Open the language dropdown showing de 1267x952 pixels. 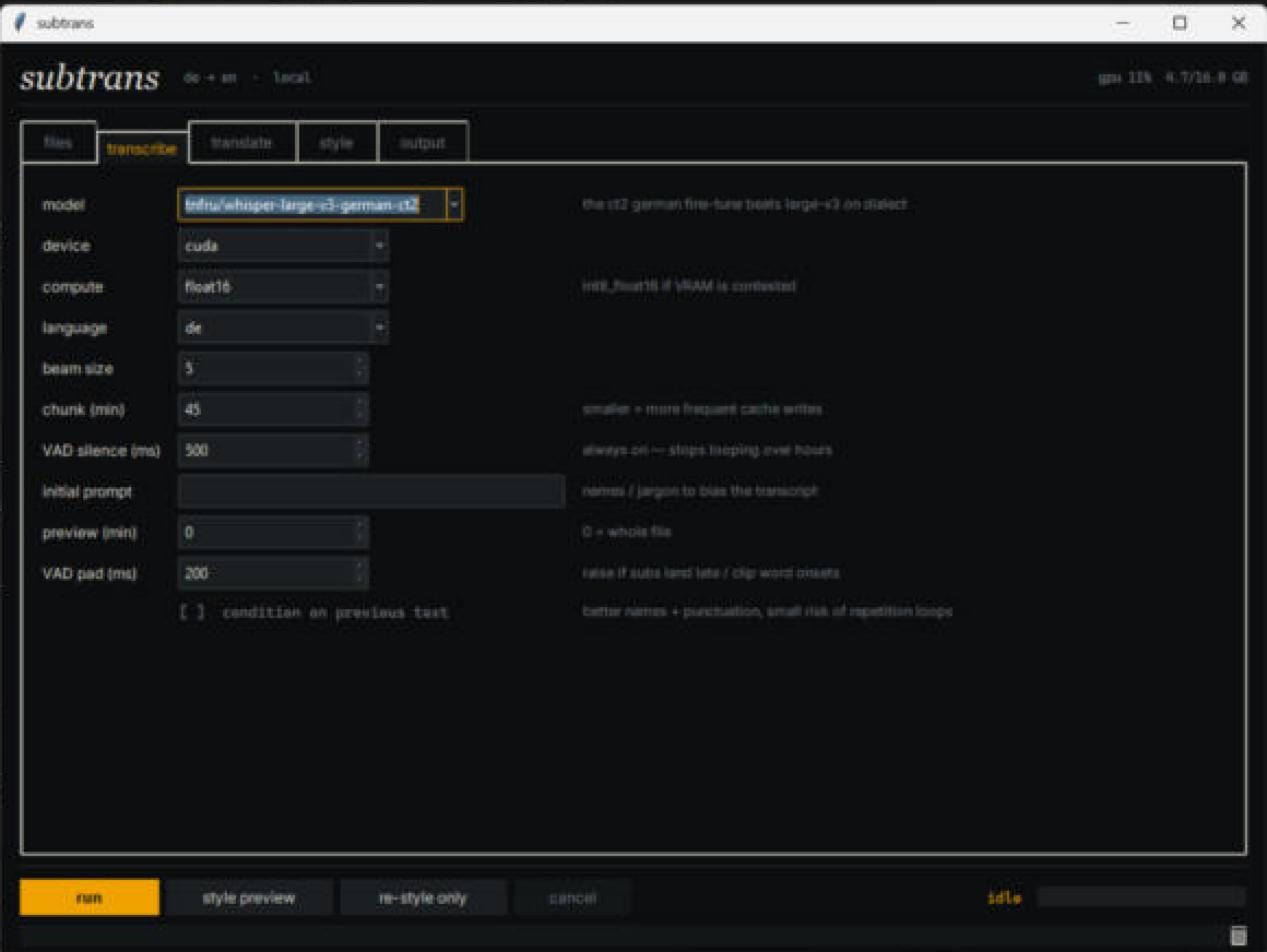coord(283,327)
